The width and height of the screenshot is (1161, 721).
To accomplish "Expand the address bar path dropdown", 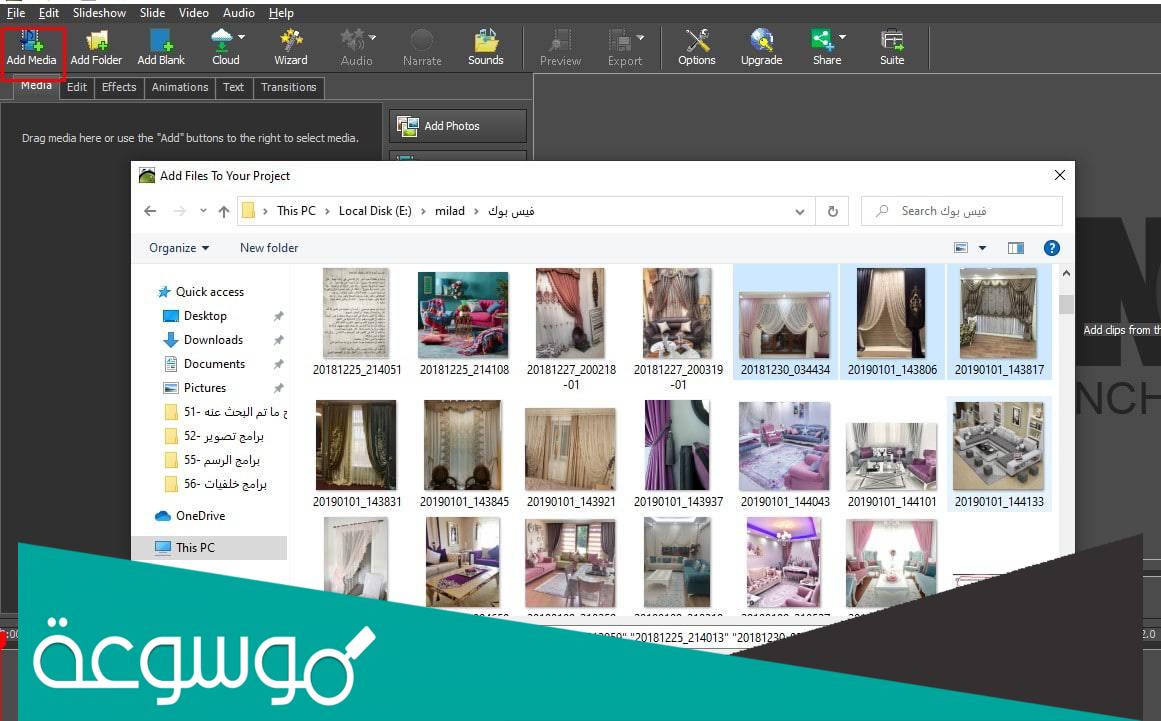I will 799,212.
